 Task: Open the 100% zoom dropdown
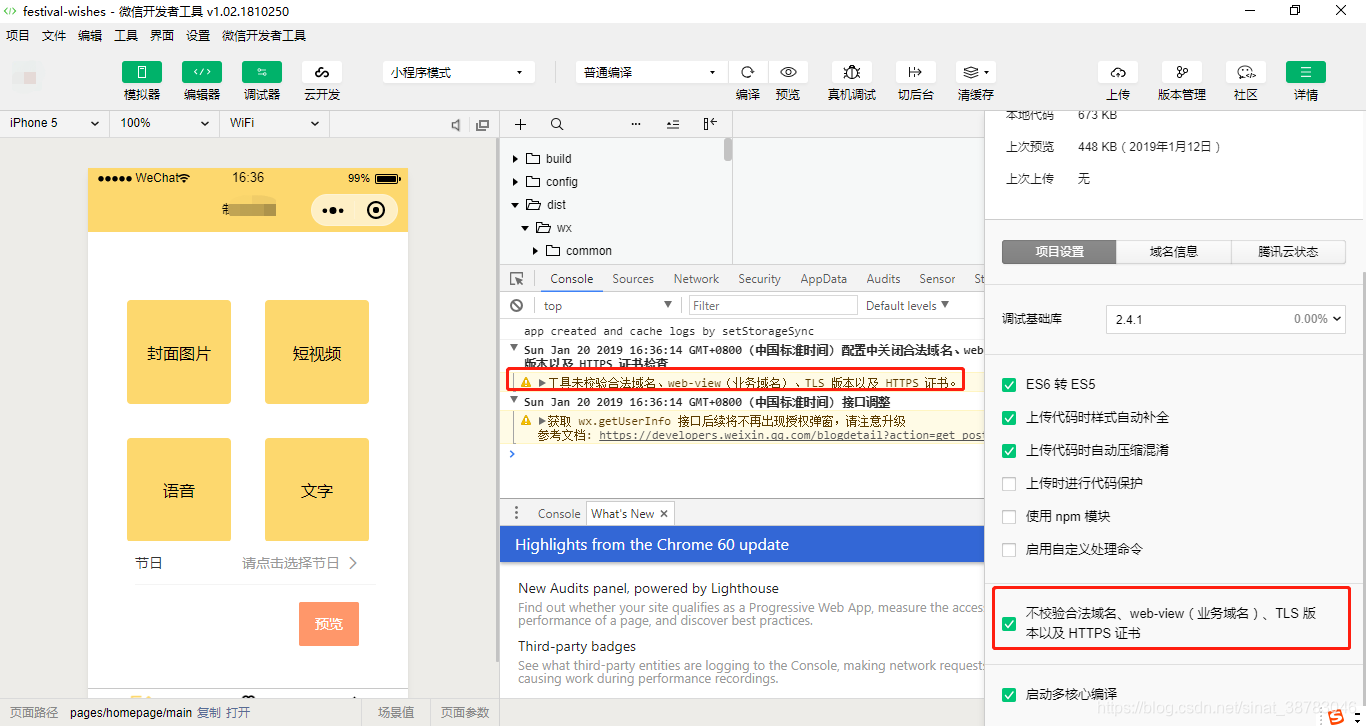click(x=164, y=123)
